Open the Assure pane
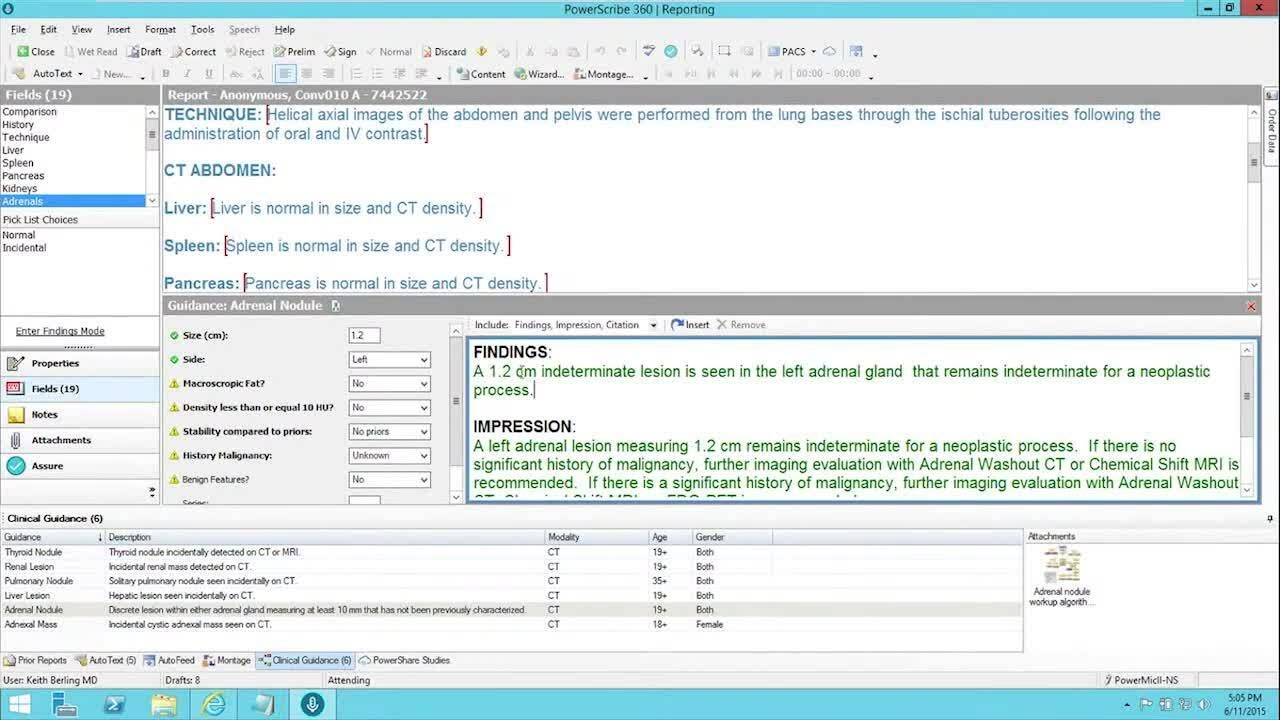 (x=79, y=466)
